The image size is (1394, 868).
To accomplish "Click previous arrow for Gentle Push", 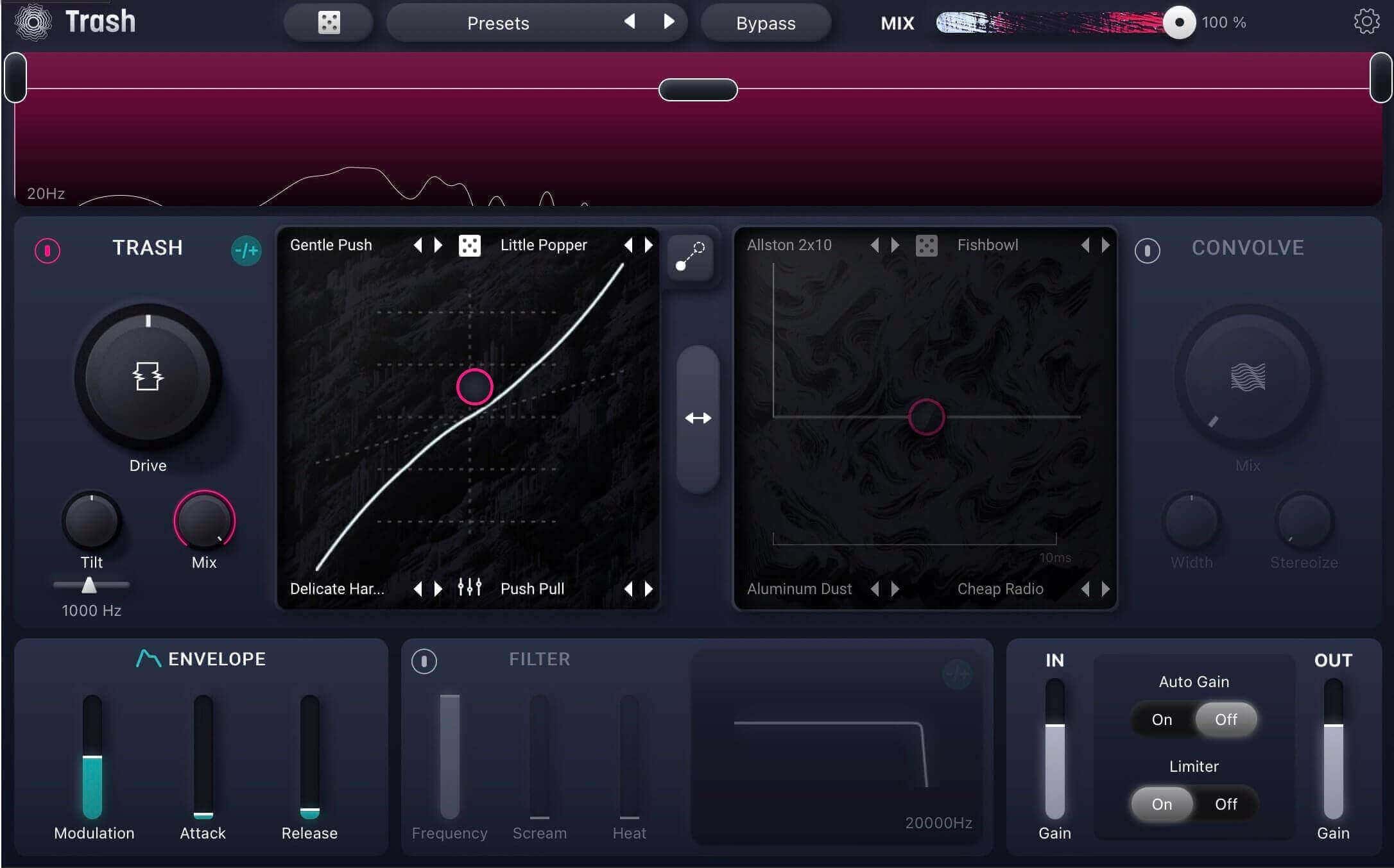I will [x=418, y=245].
